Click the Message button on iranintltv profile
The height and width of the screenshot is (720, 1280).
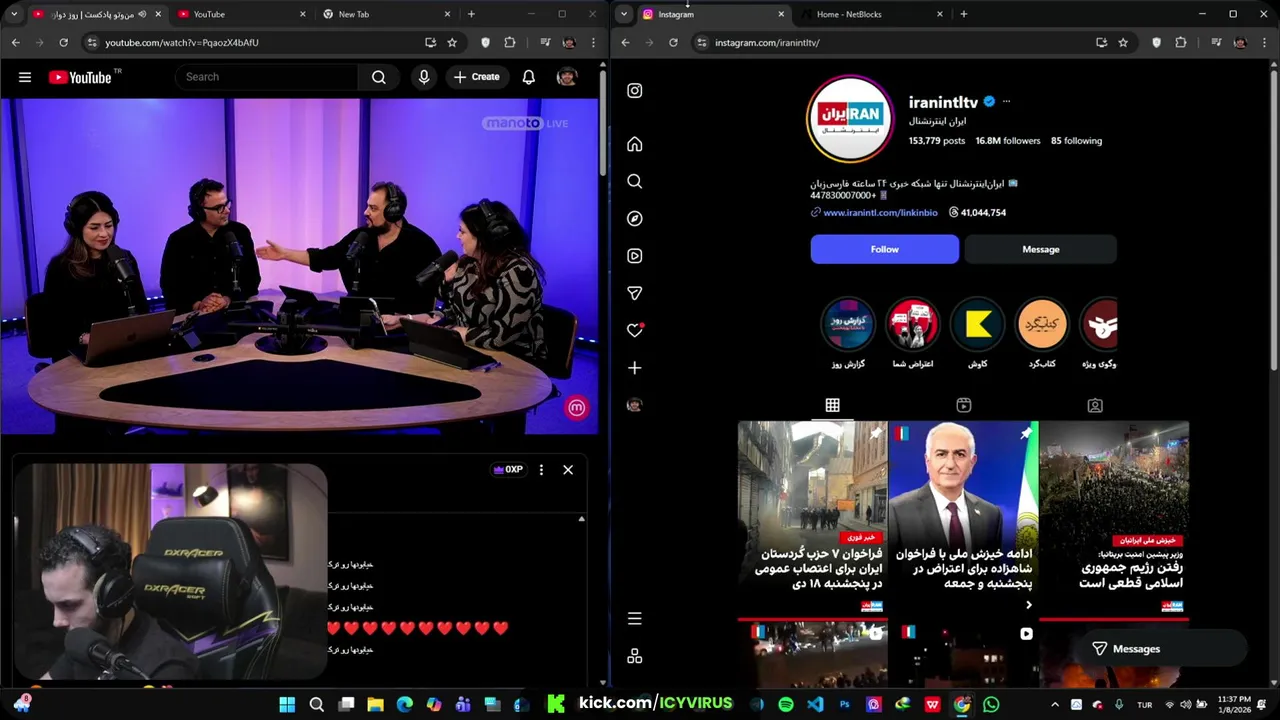pyautogui.click(x=1041, y=250)
